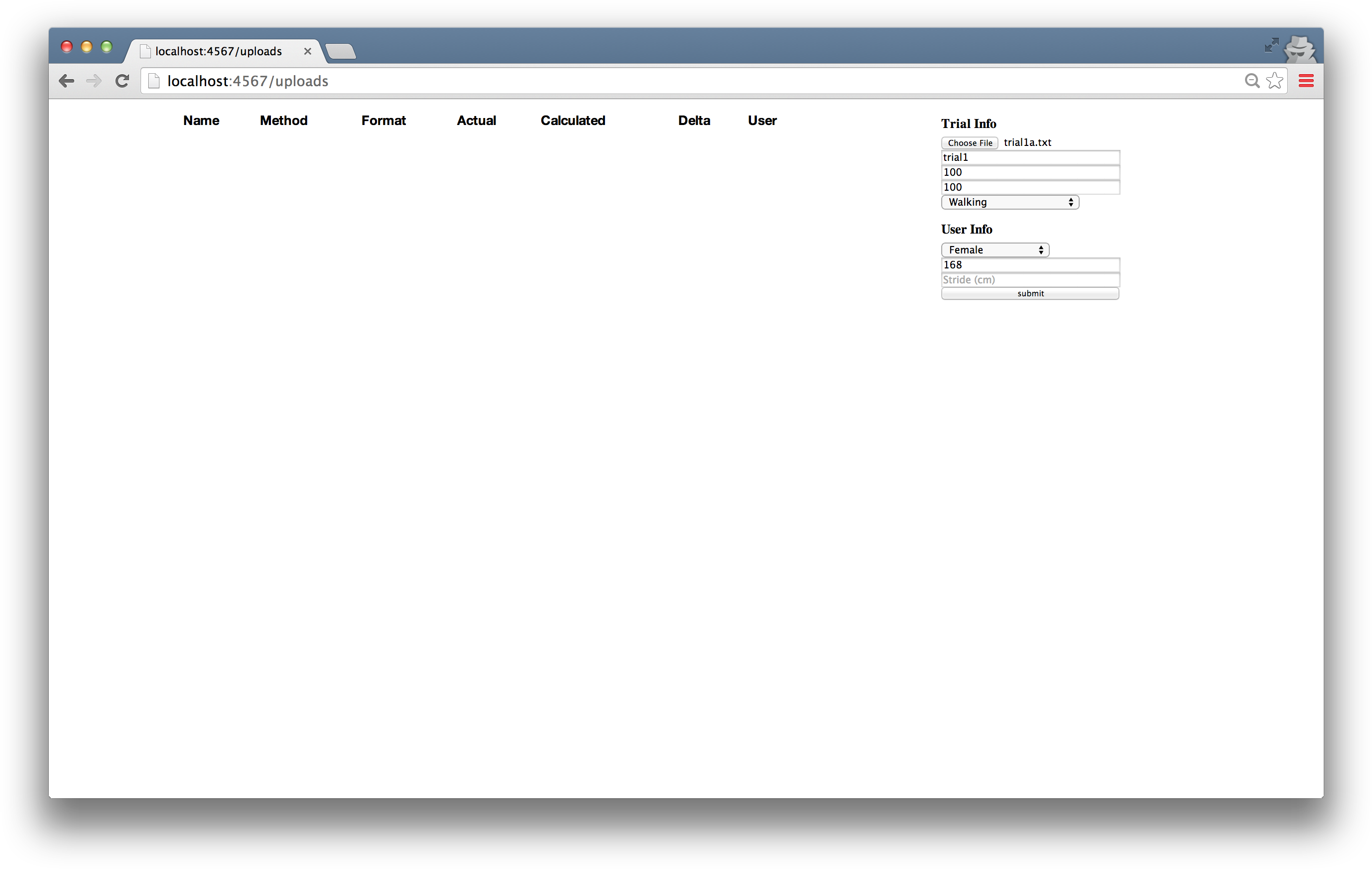Click the browser forward arrow
The height and width of the screenshot is (869, 1372).
pyautogui.click(x=94, y=81)
